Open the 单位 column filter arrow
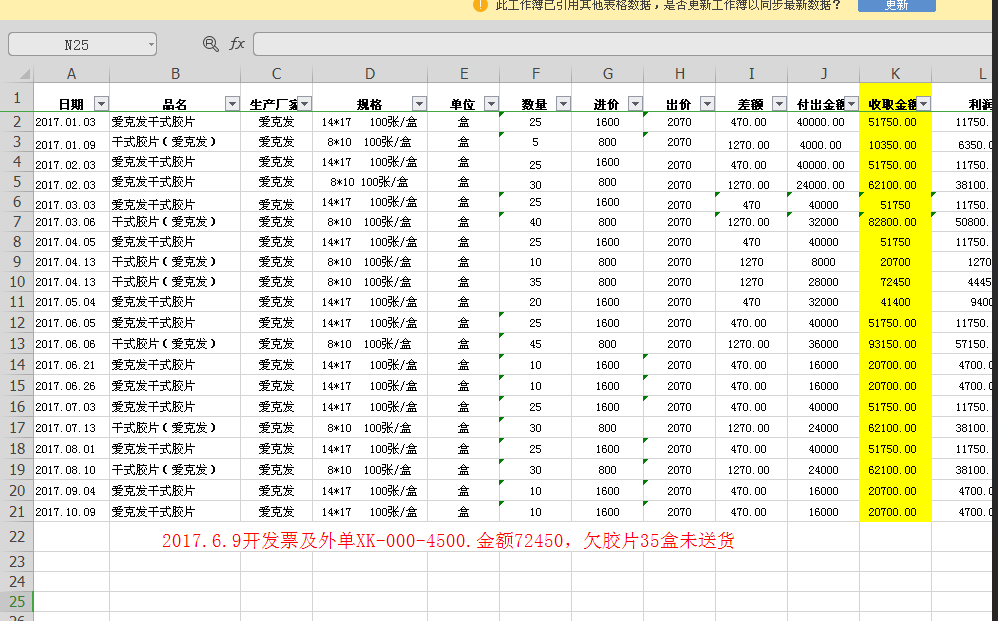The height and width of the screenshot is (621, 998). click(x=491, y=104)
